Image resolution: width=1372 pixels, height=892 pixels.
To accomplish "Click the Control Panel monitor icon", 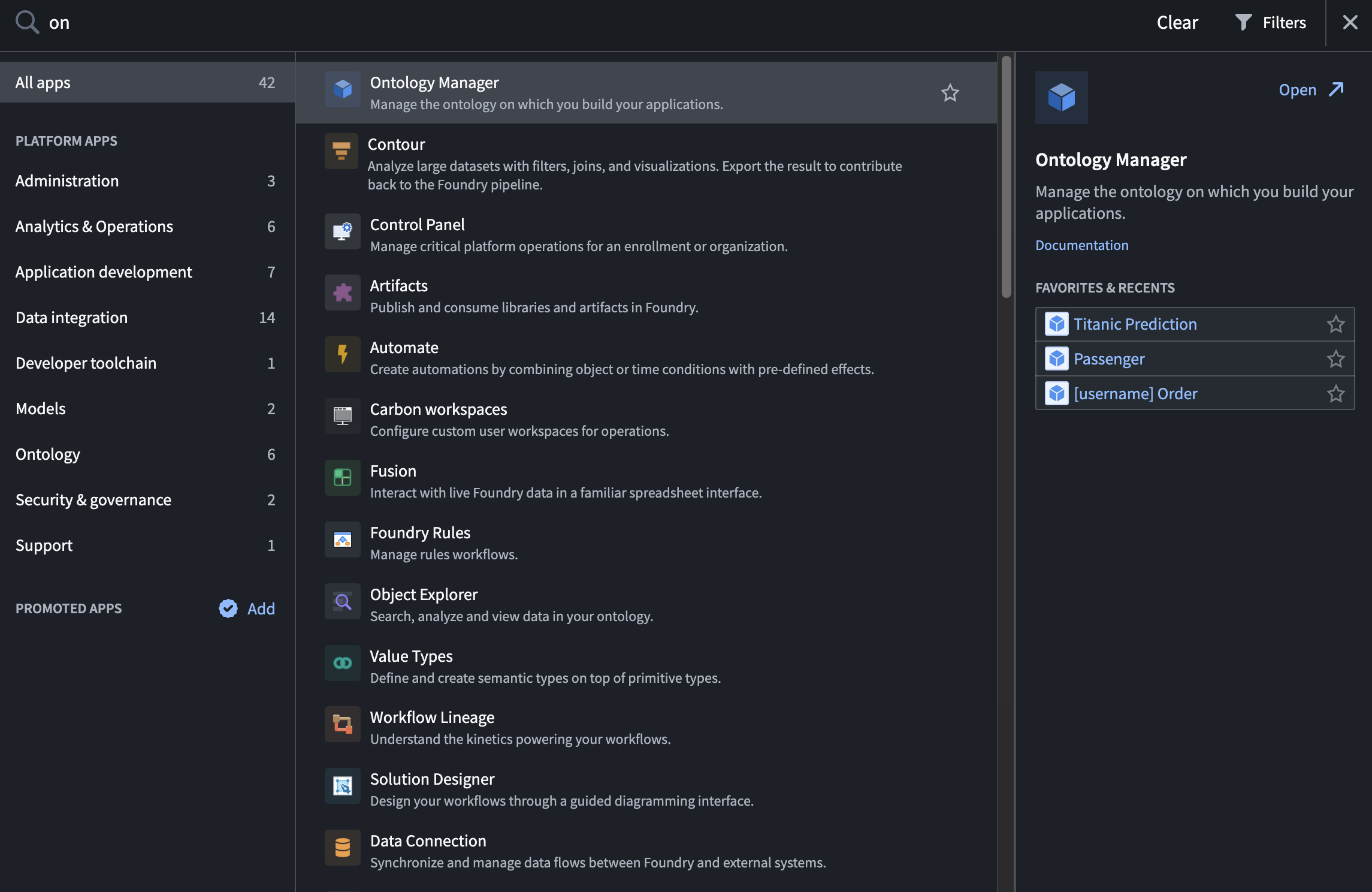I will click(343, 232).
